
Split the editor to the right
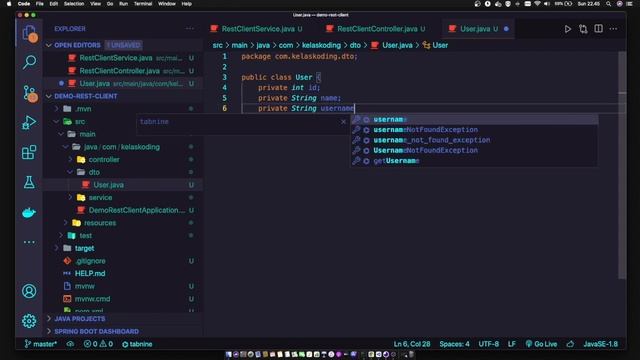coord(598,29)
